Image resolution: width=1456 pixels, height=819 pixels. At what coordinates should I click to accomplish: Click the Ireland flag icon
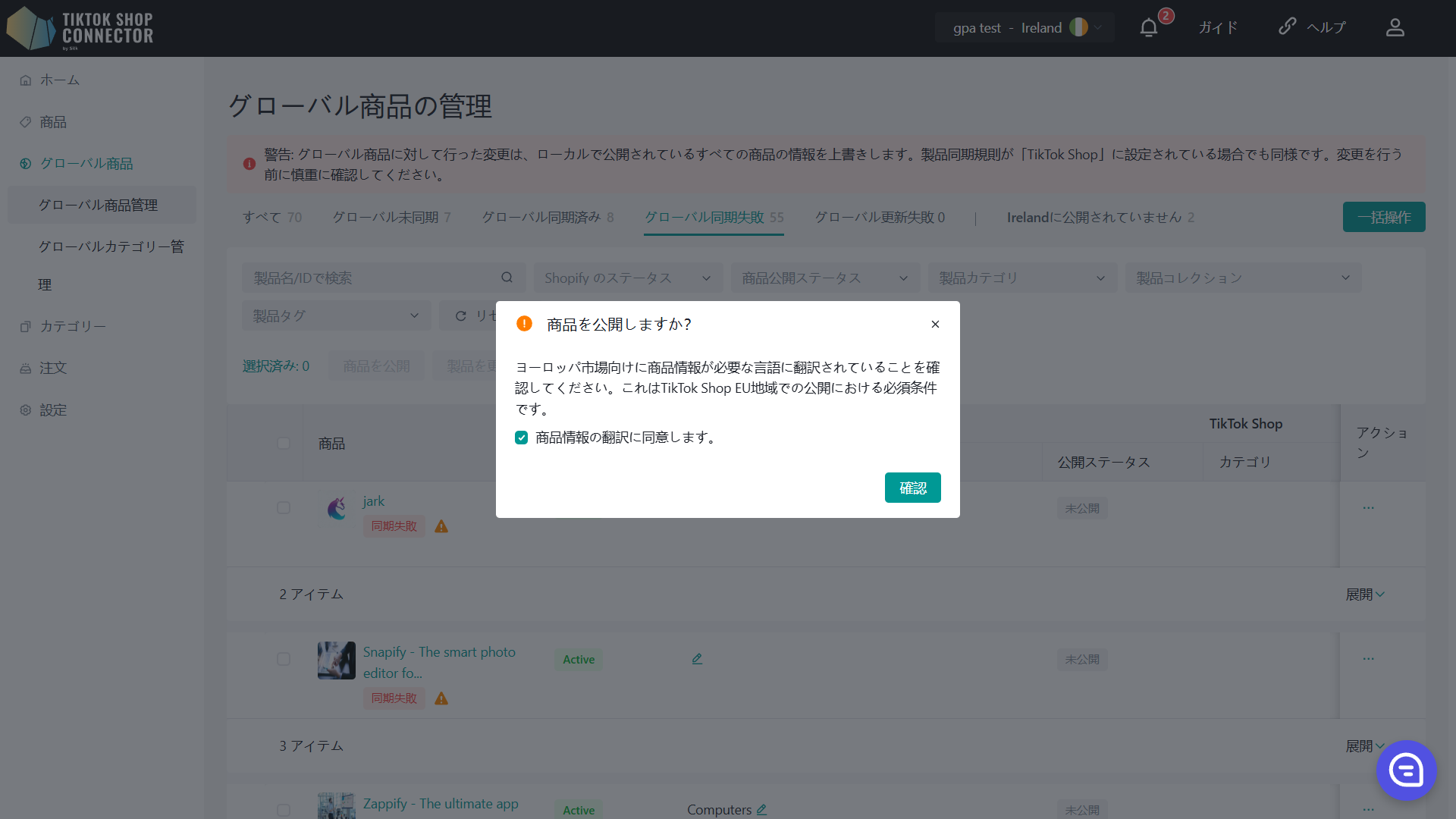tap(1078, 27)
